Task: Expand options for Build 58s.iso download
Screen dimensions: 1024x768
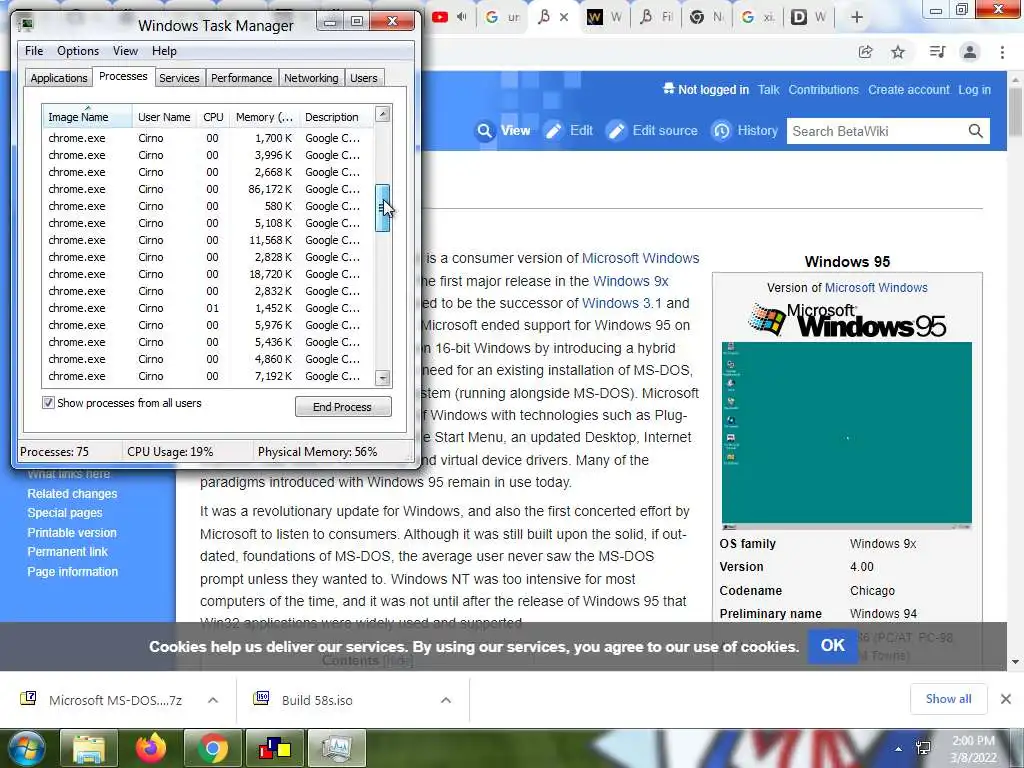Action: [x=446, y=700]
